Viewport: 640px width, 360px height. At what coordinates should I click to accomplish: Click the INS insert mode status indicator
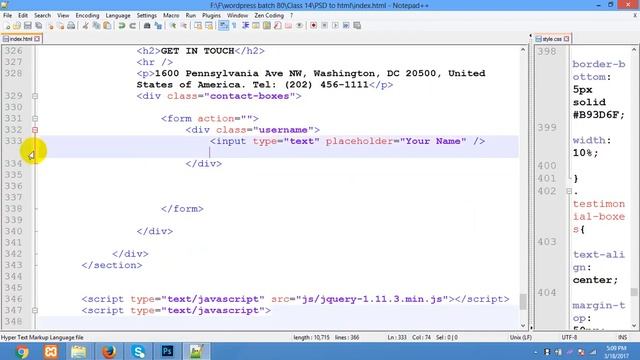coord(622,338)
